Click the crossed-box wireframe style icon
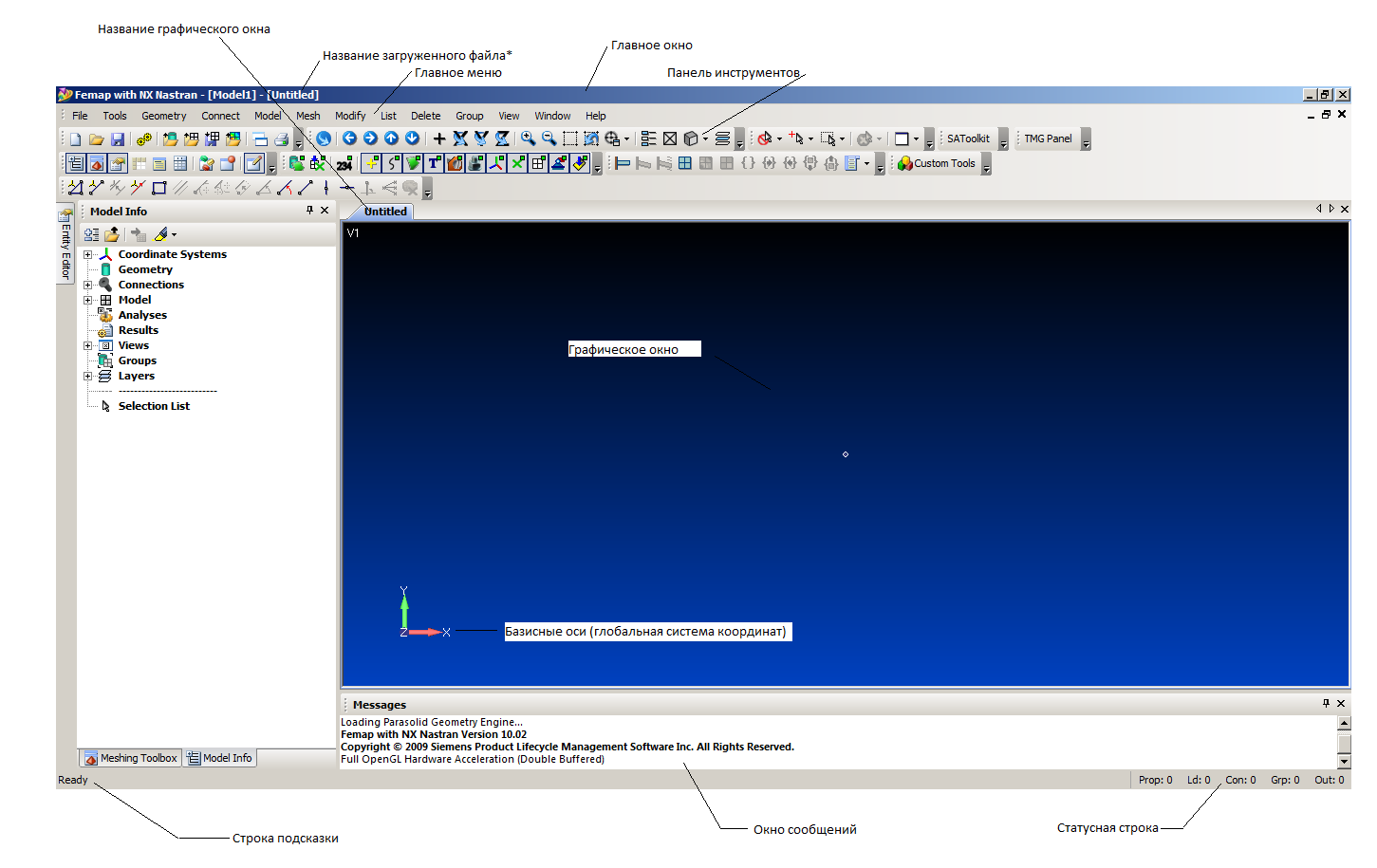The height and width of the screenshot is (868, 1377). [x=670, y=139]
